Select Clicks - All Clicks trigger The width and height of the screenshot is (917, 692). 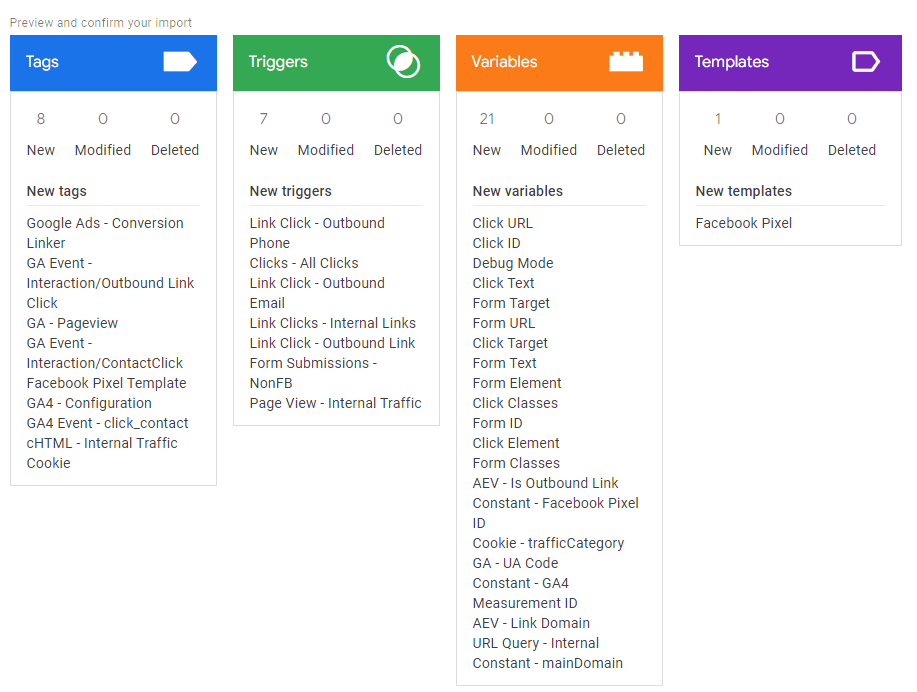pyautogui.click(x=304, y=263)
